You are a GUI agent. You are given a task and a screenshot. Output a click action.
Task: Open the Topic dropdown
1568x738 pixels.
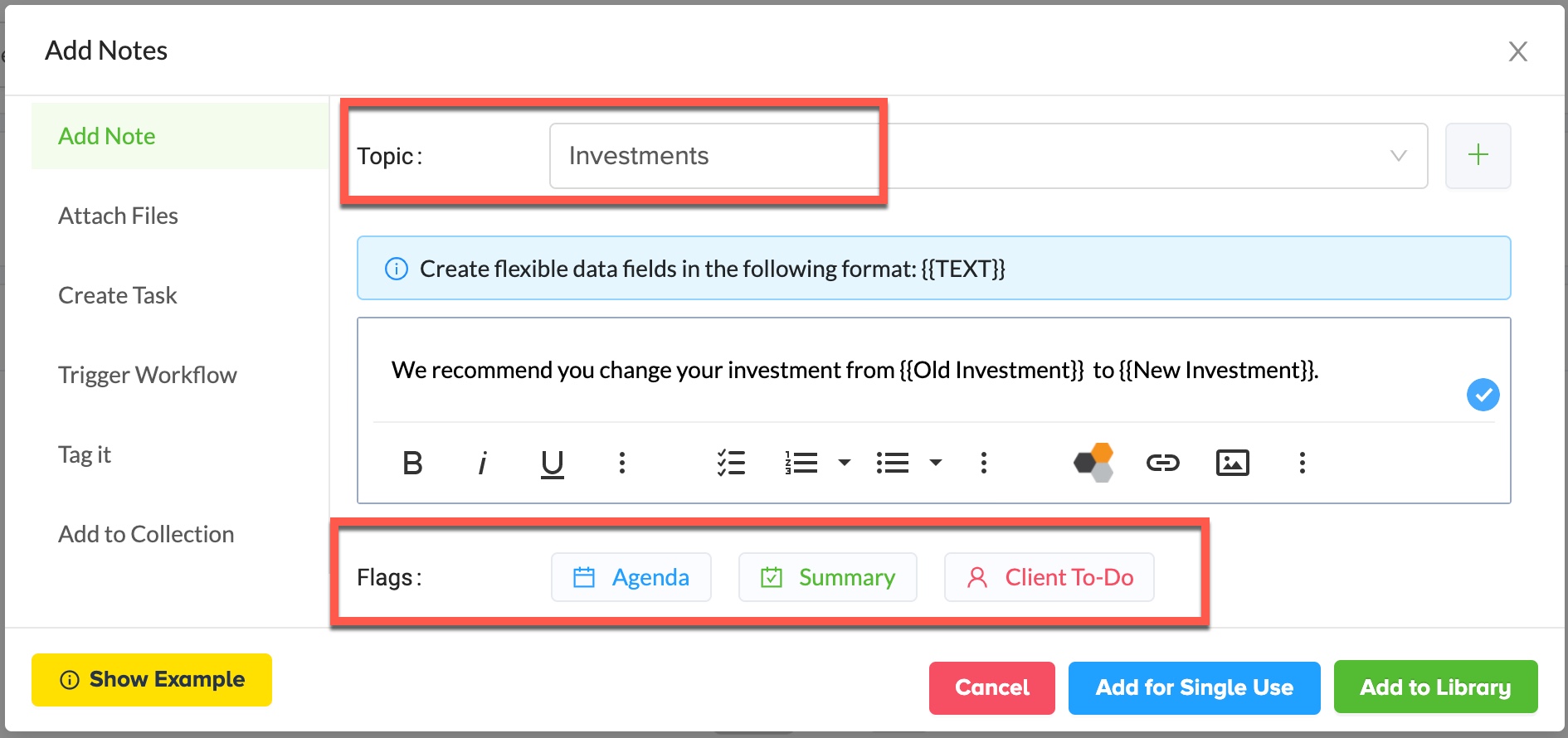[x=1398, y=156]
